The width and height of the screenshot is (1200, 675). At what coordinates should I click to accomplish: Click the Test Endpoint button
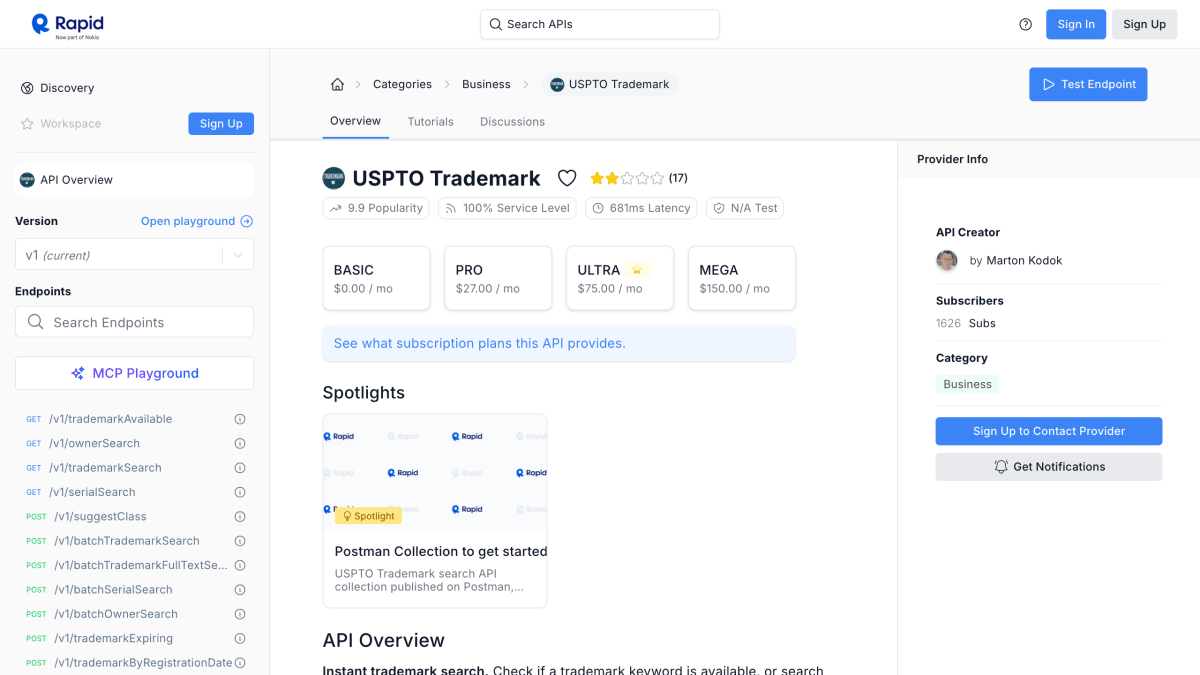[x=1088, y=84]
